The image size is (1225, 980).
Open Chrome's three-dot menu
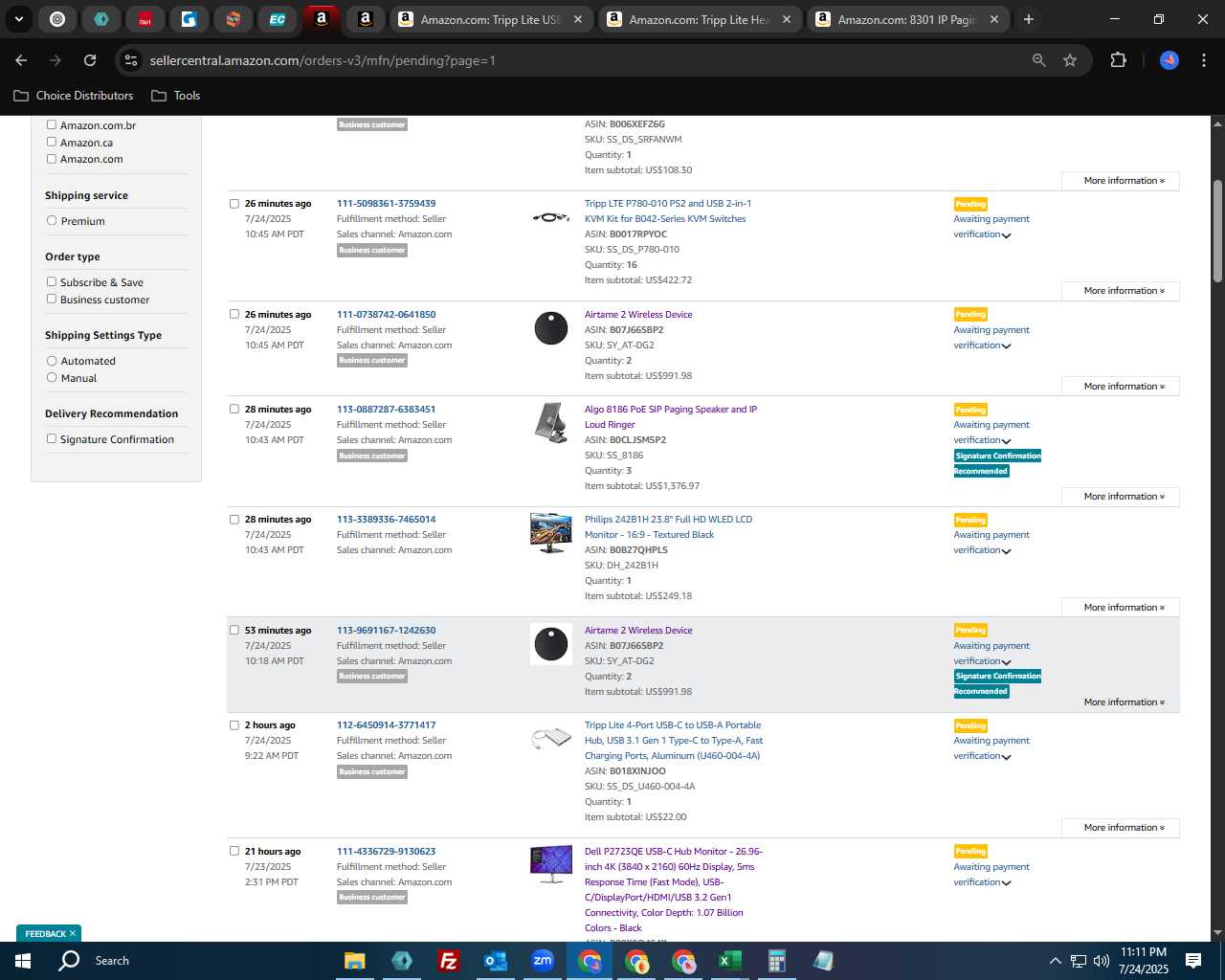[x=1202, y=60]
